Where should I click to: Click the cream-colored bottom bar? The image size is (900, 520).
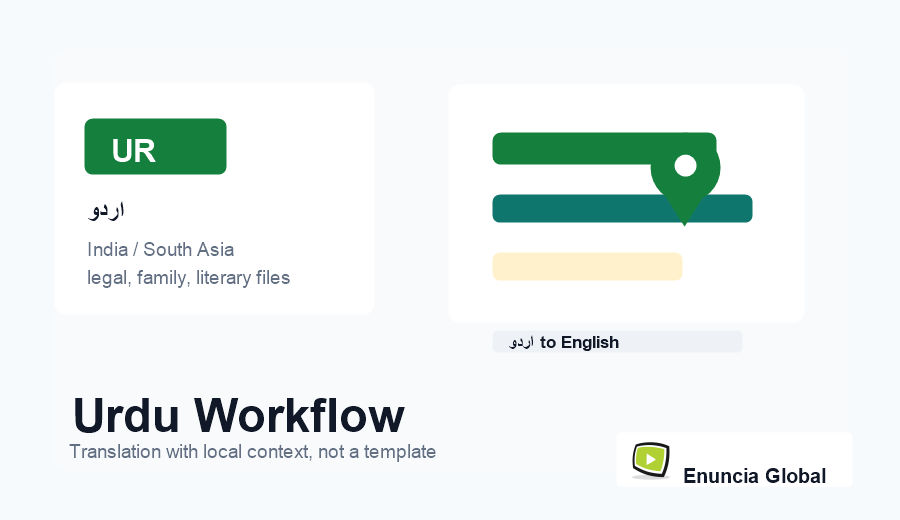[587, 266]
